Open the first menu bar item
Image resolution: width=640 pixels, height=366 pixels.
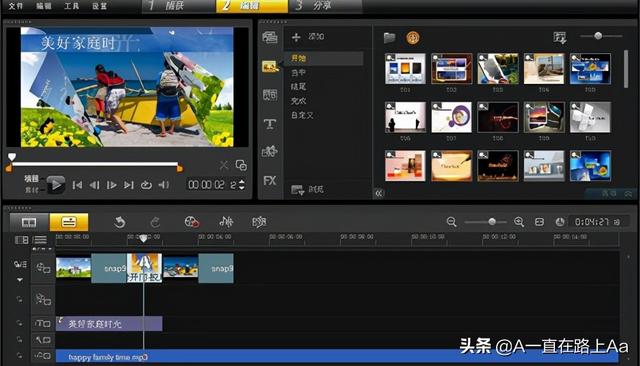tap(16, 6)
